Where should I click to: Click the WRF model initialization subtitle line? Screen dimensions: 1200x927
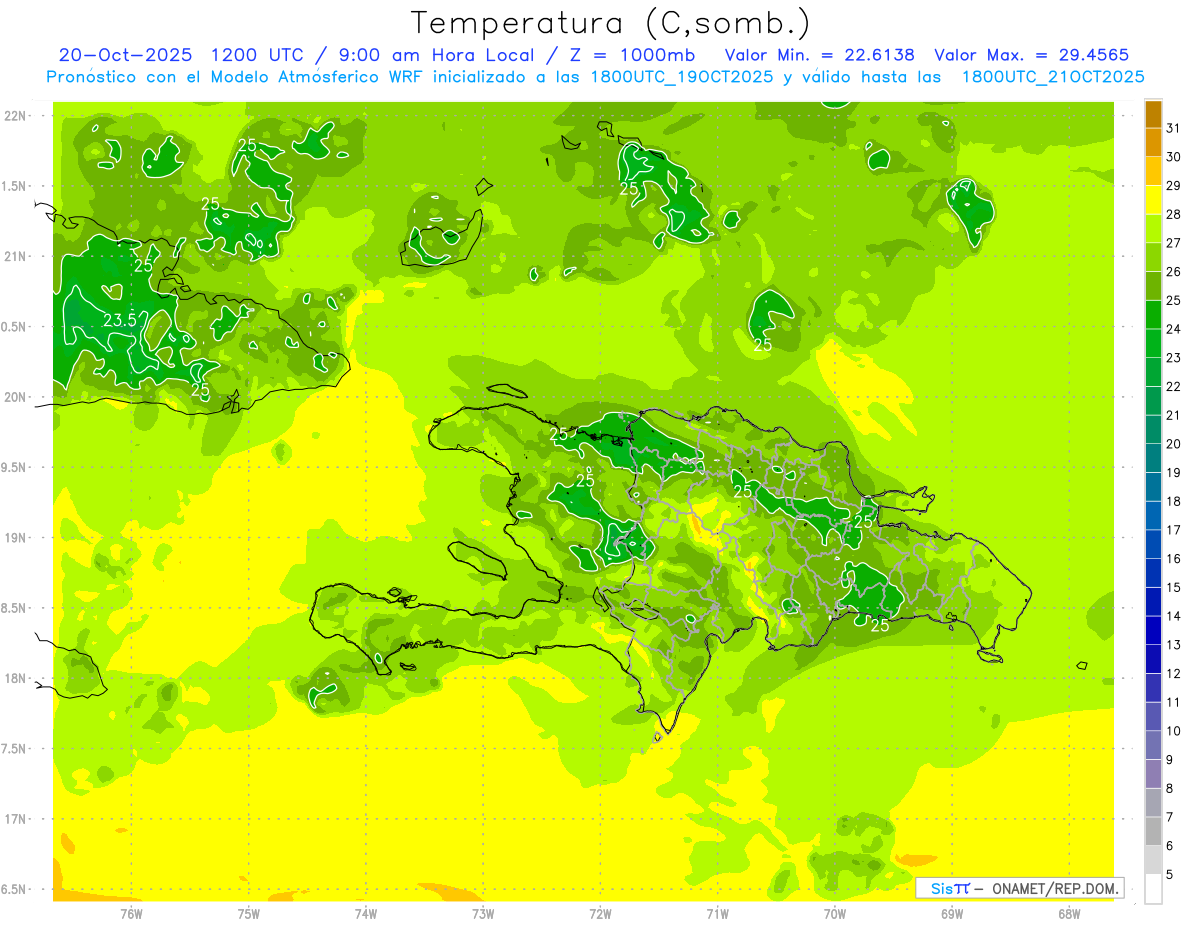coord(595,77)
